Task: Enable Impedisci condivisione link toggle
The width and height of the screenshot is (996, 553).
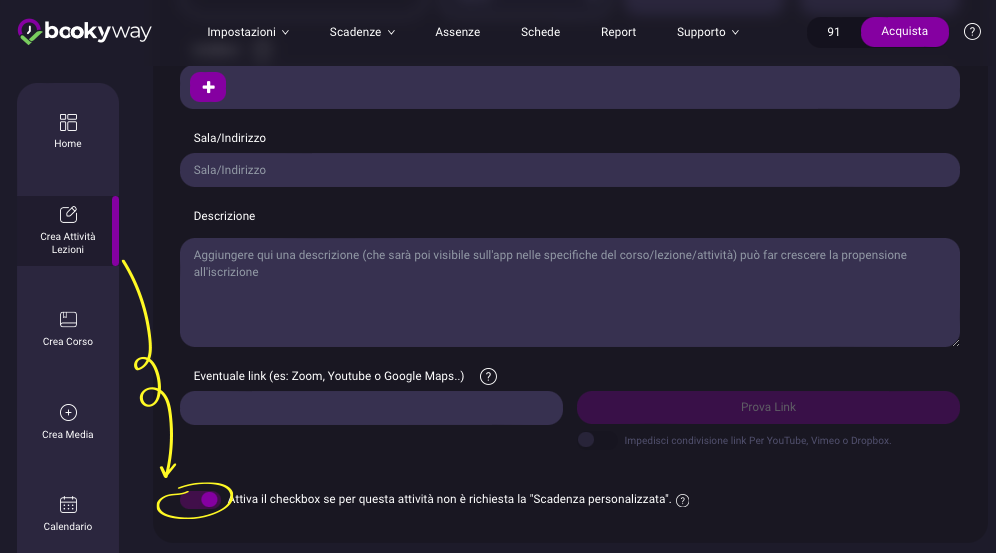Action: tap(594, 440)
